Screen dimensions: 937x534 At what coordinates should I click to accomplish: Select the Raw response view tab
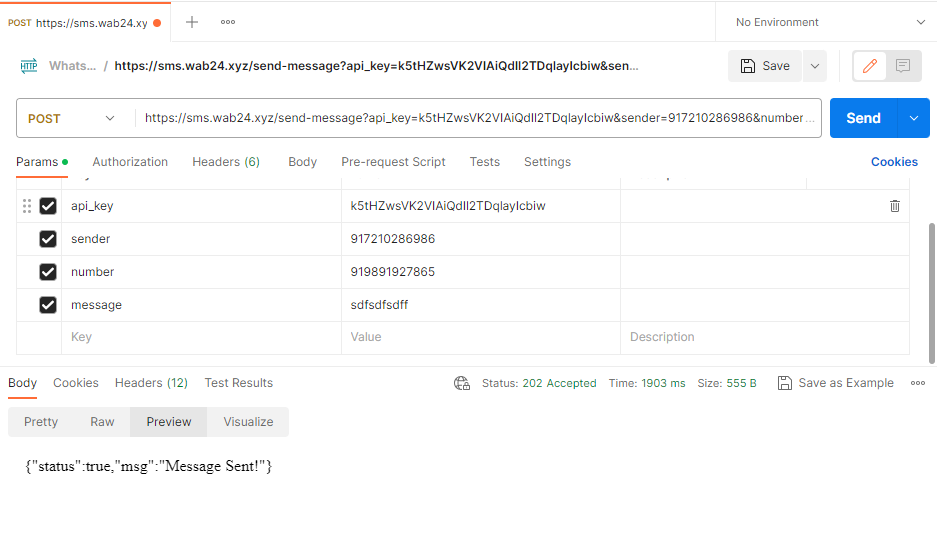click(x=102, y=422)
